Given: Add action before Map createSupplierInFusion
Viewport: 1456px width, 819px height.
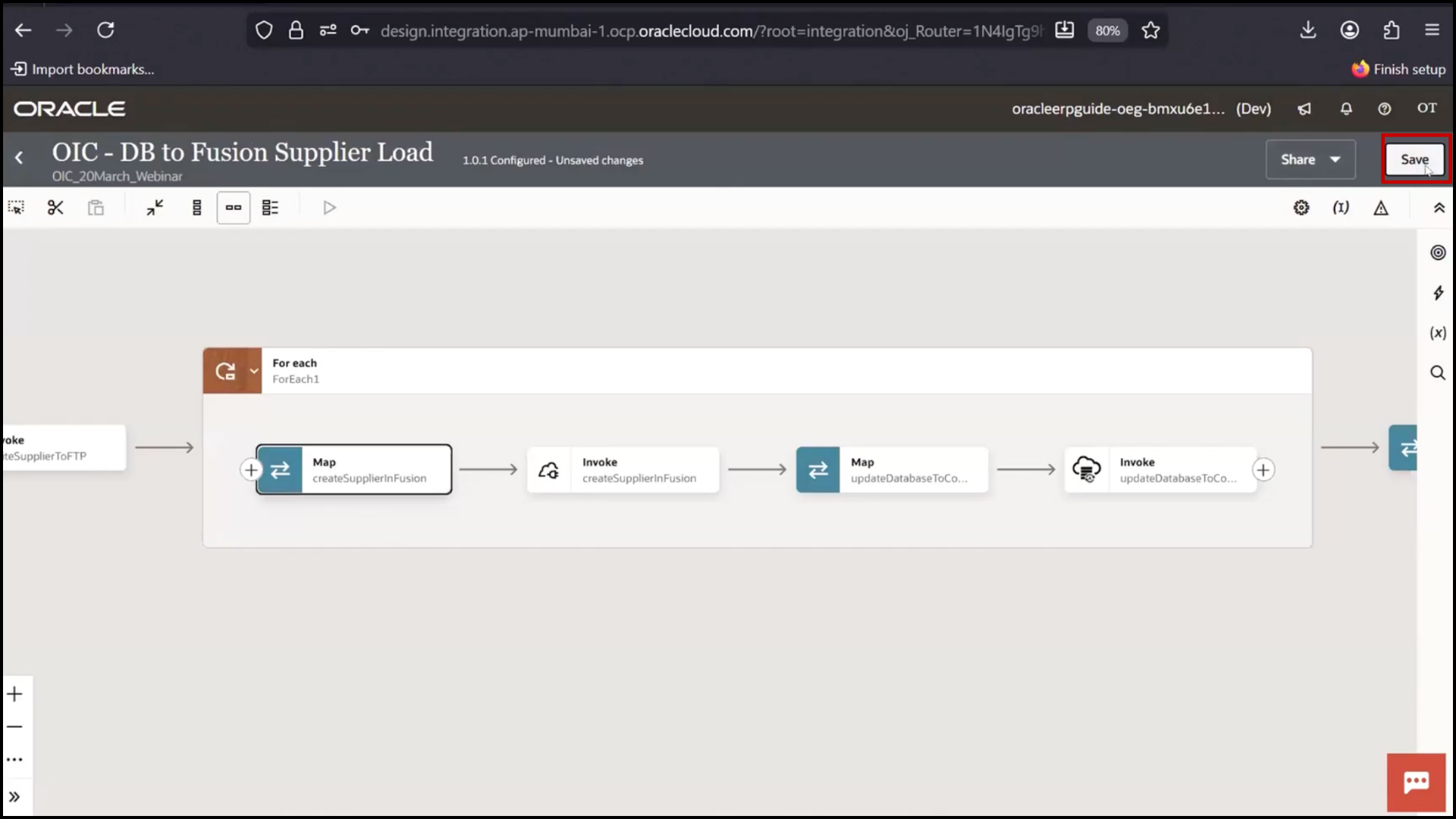Looking at the screenshot, I should 251,470.
